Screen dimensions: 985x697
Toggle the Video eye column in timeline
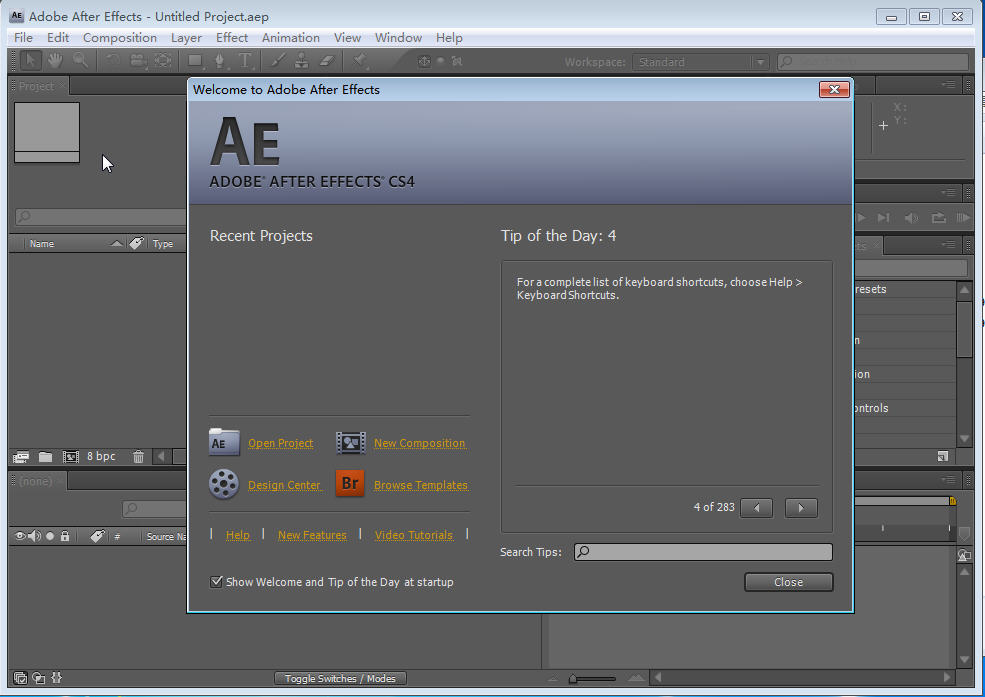coord(20,536)
